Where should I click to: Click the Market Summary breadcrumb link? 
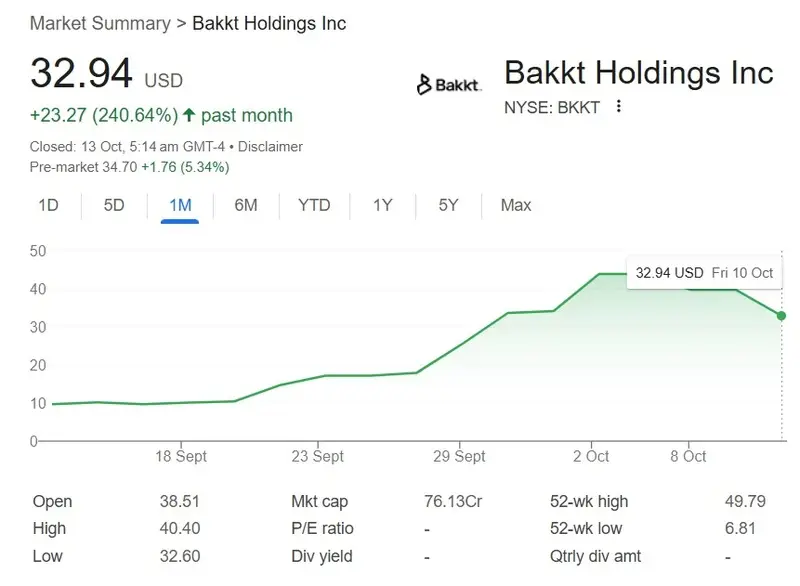97,23
